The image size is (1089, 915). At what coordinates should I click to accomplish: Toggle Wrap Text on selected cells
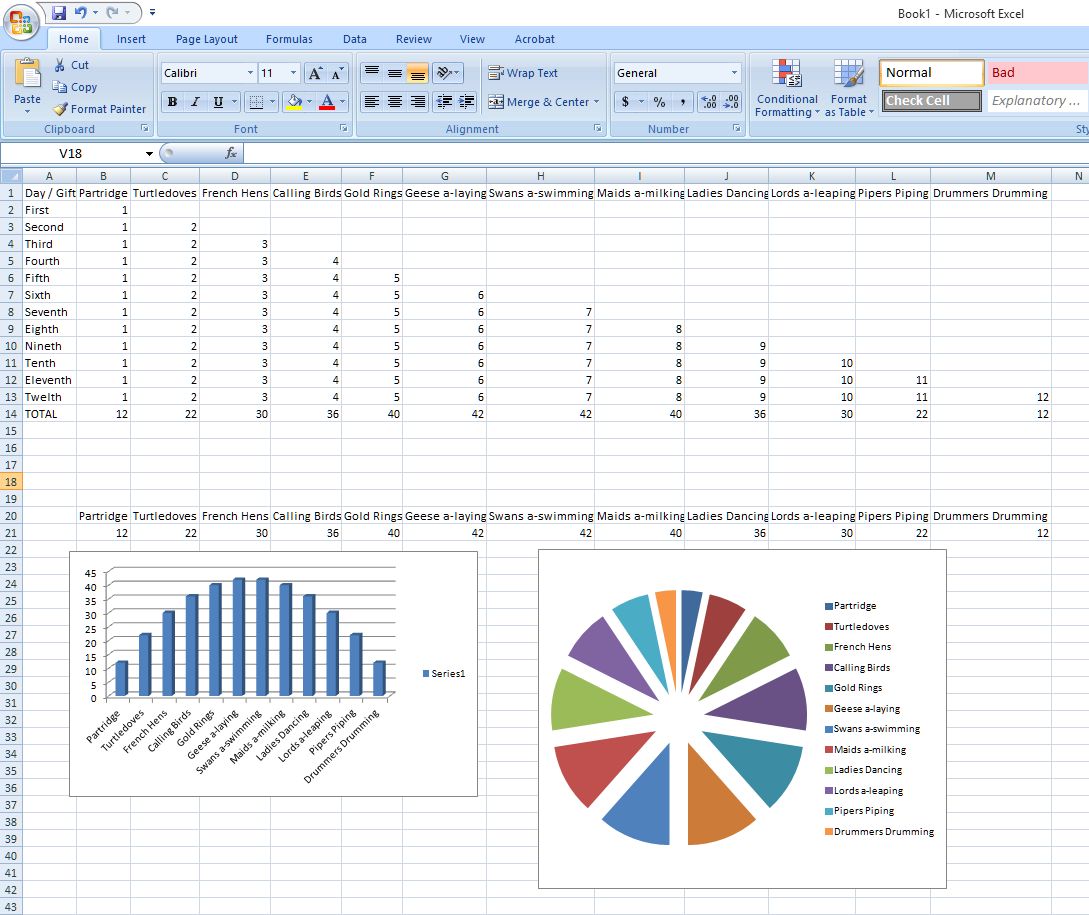click(x=523, y=73)
